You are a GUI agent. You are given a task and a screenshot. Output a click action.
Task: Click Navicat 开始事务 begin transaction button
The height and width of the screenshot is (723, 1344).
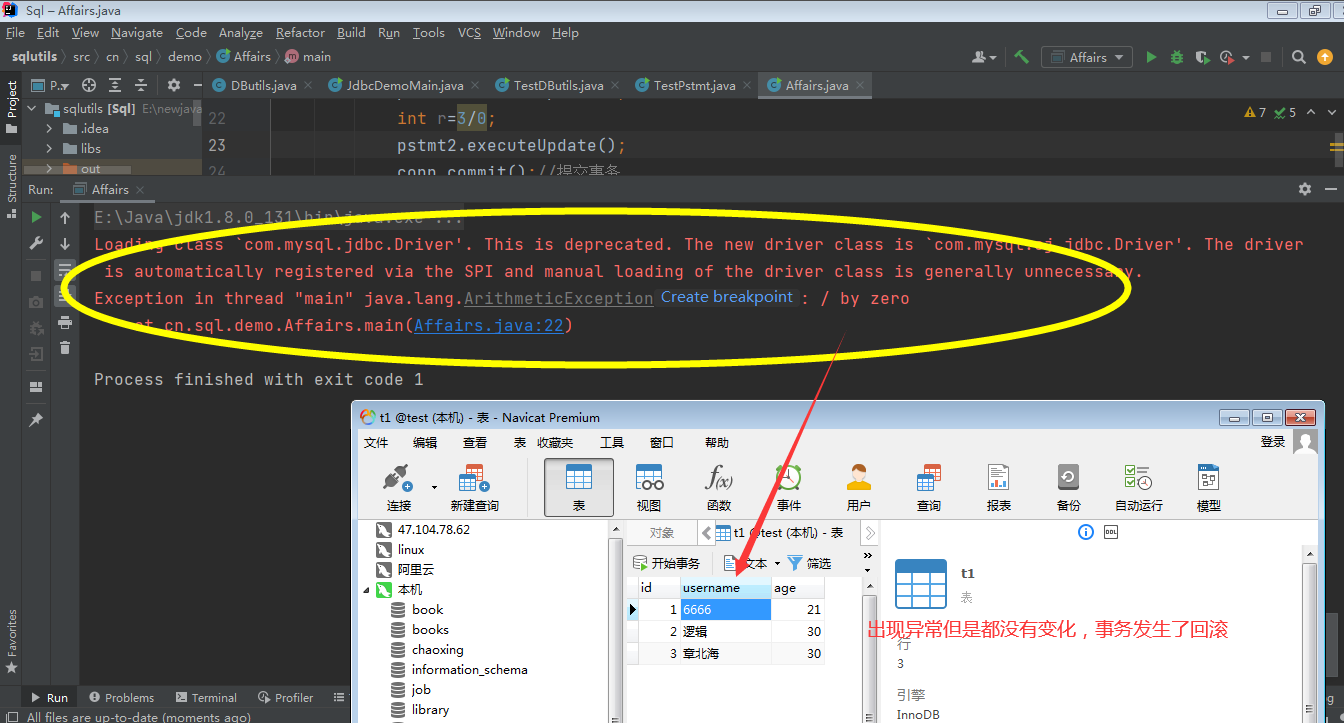pos(666,563)
